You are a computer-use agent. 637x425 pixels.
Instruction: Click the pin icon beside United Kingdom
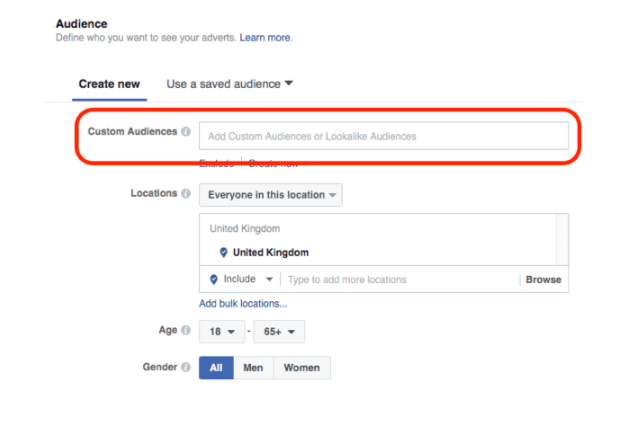click(x=223, y=253)
